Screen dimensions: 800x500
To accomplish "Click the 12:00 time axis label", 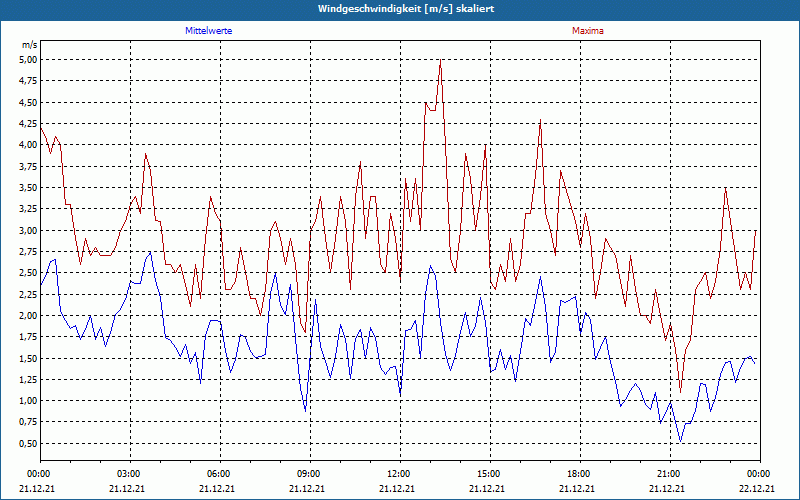I will pyautogui.click(x=401, y=474).
